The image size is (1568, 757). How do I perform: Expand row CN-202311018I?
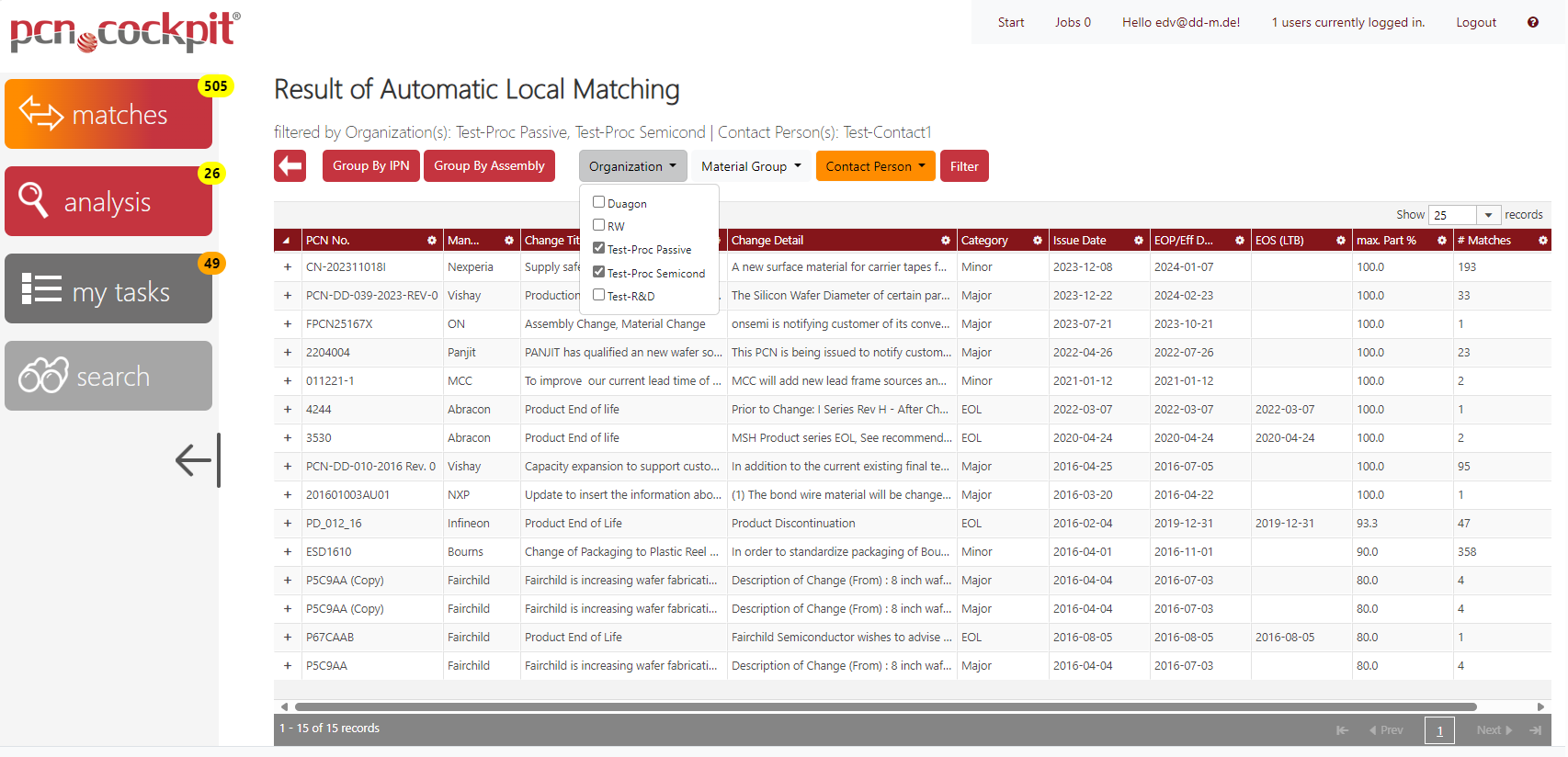tap(288, 267)
